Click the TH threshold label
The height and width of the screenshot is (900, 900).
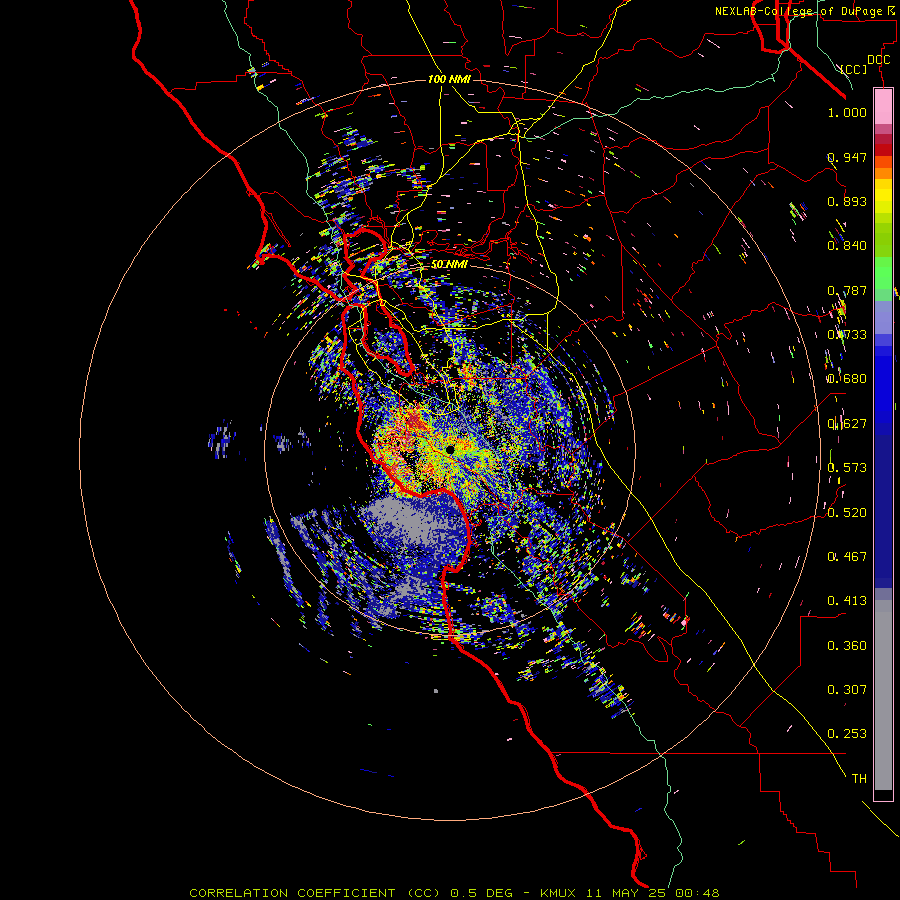point(859,779)
